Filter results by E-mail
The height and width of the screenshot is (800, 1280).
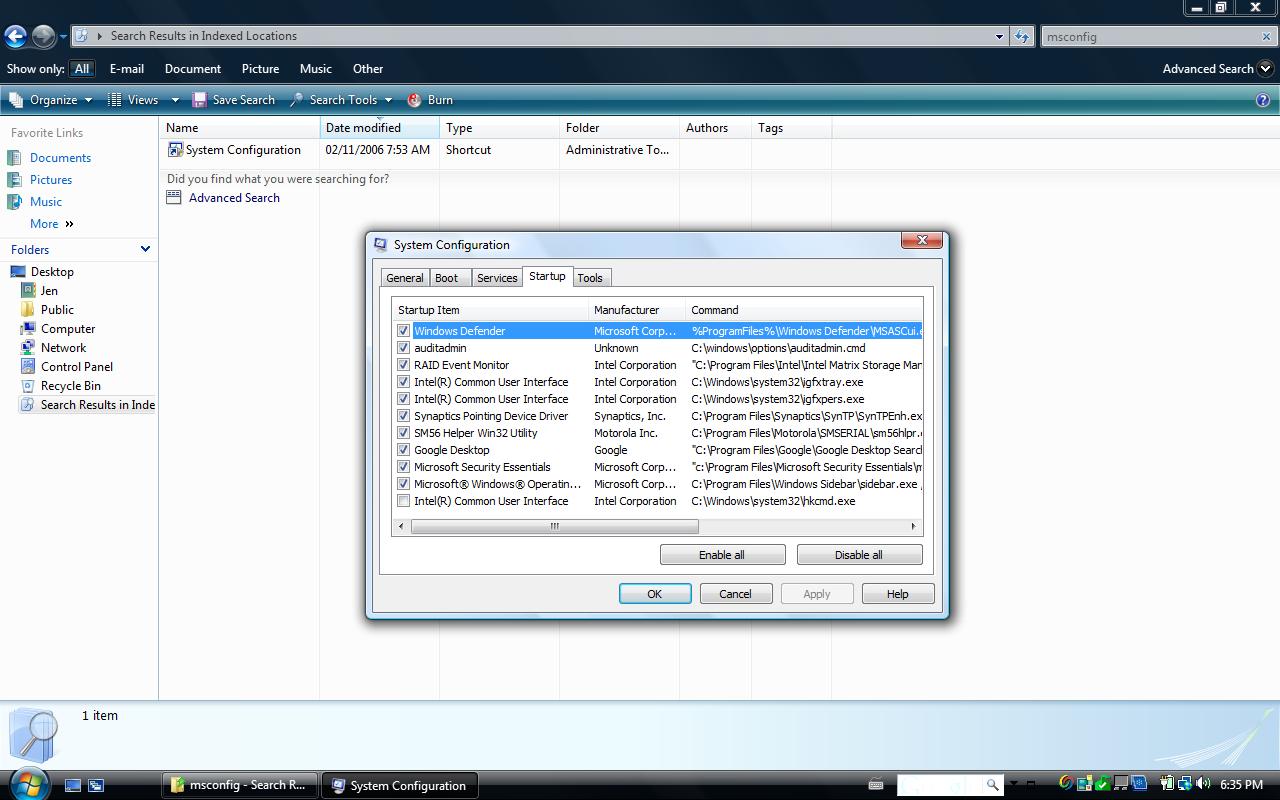(127, 69)
